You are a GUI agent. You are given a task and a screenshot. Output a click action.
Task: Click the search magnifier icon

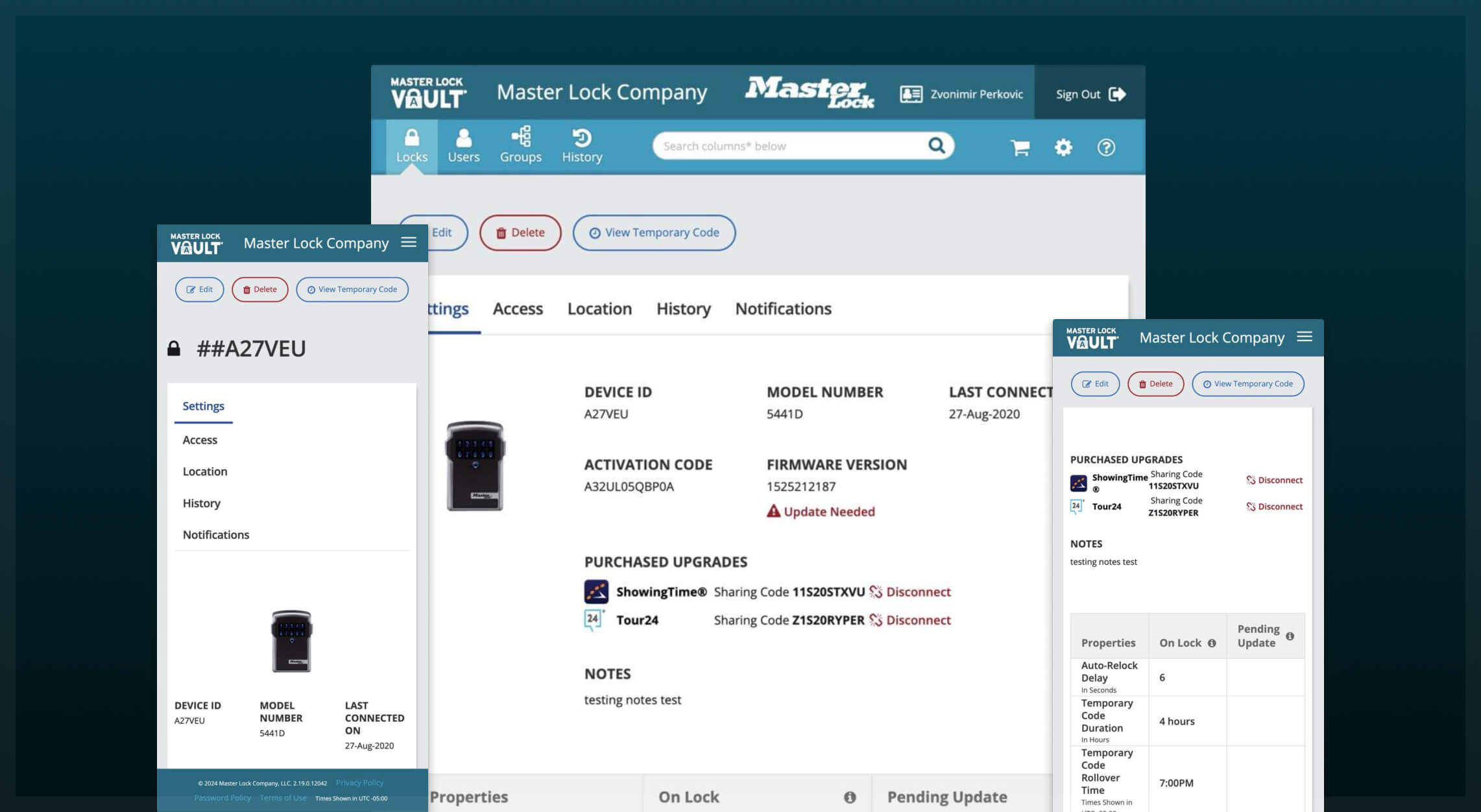[x=936, y=145]
